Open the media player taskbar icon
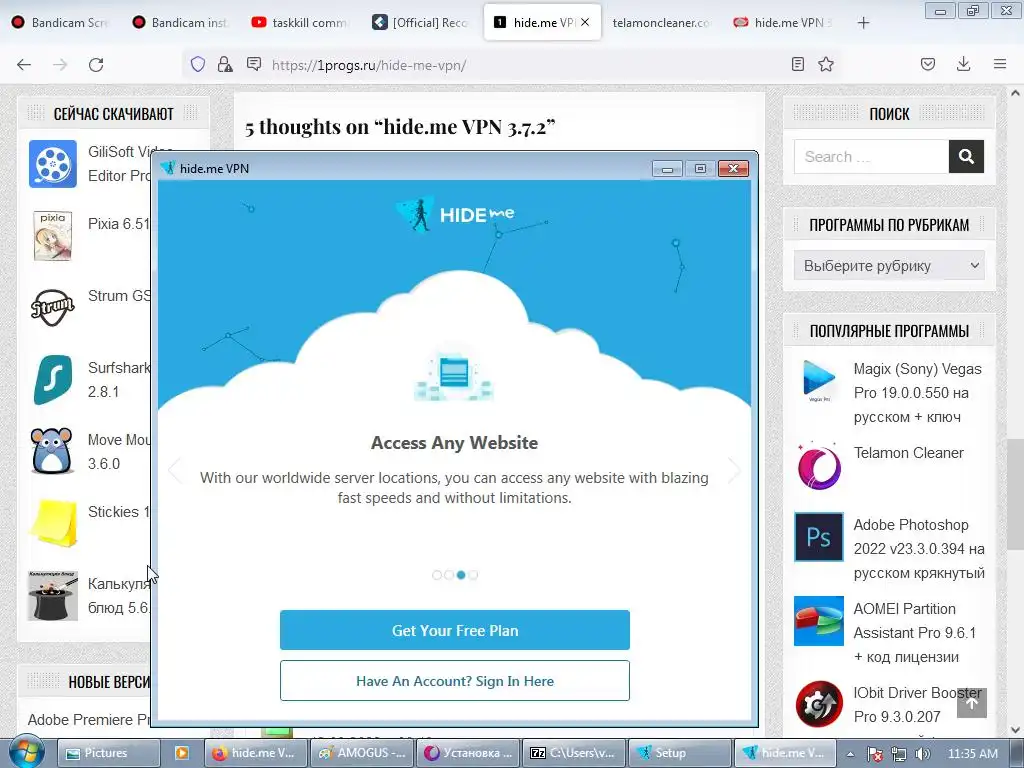1024x768 pixels. click(x=182, y=753)
